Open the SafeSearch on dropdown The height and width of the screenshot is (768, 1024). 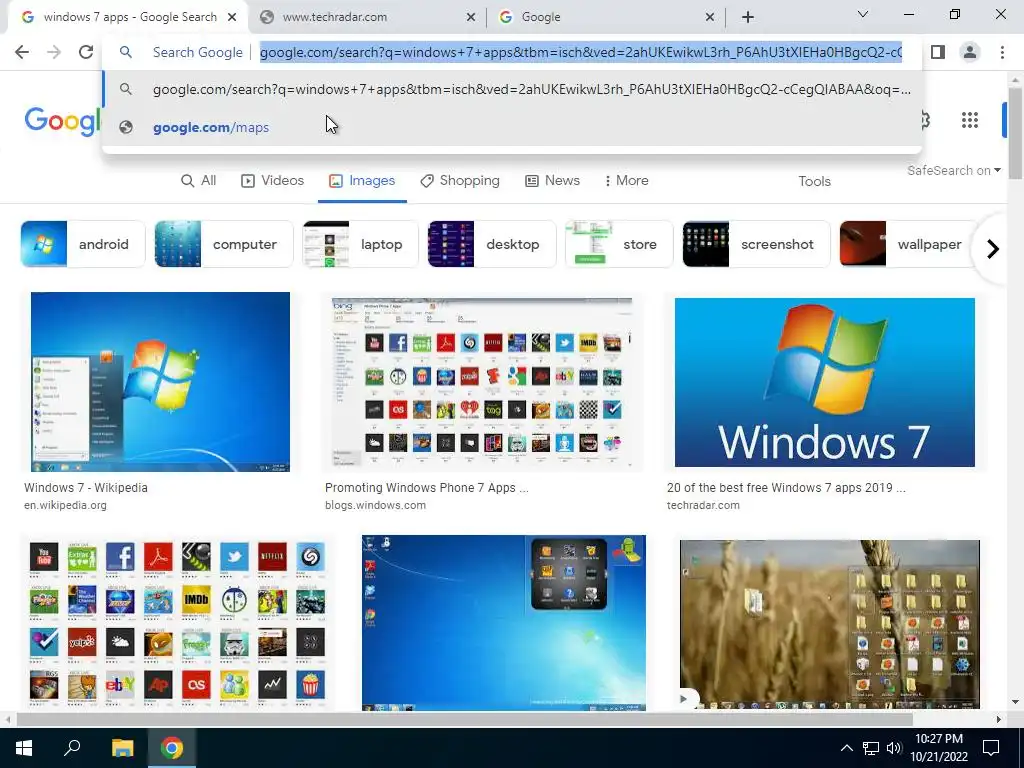tap(954, 170)
